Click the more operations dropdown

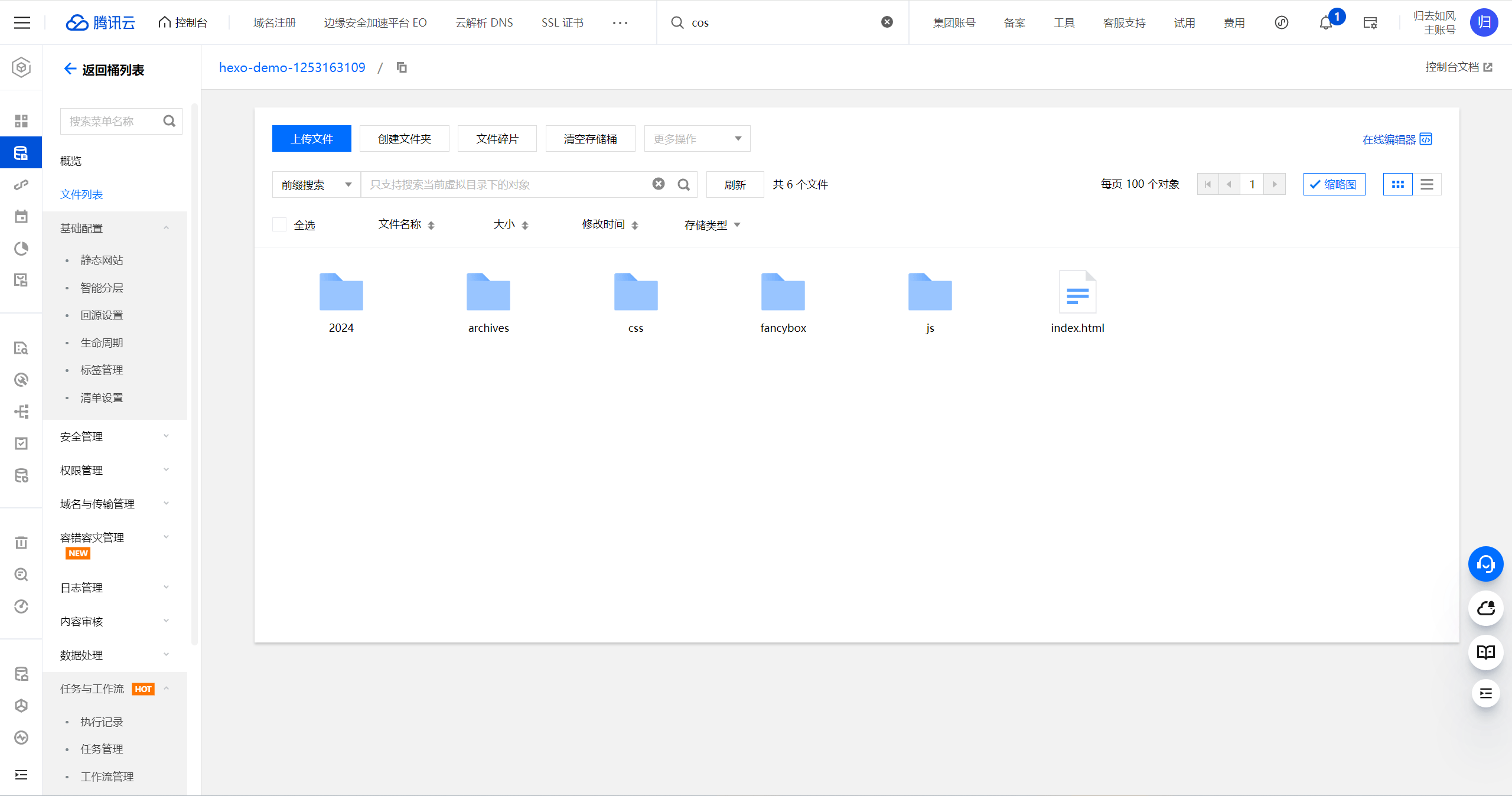click(697, 139)
